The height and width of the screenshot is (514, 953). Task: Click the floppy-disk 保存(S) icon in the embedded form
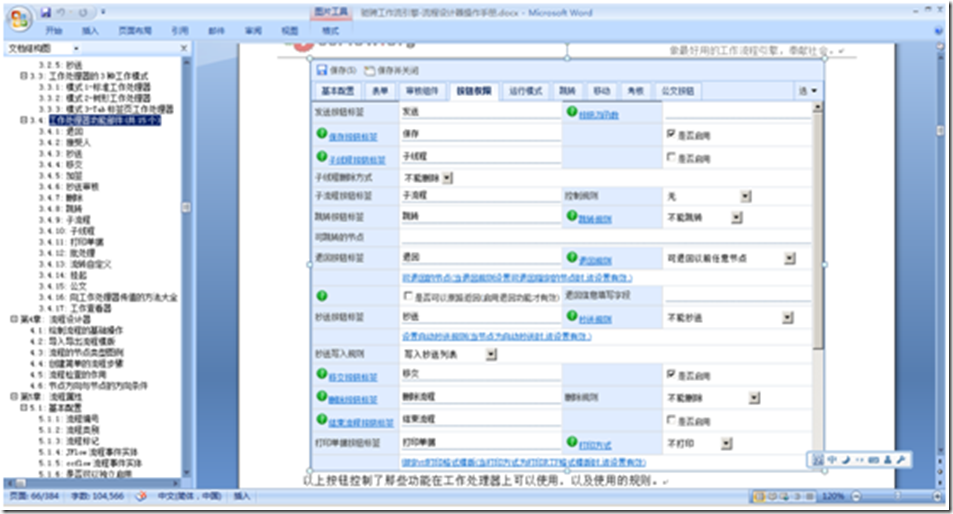(x=322, y=70)
